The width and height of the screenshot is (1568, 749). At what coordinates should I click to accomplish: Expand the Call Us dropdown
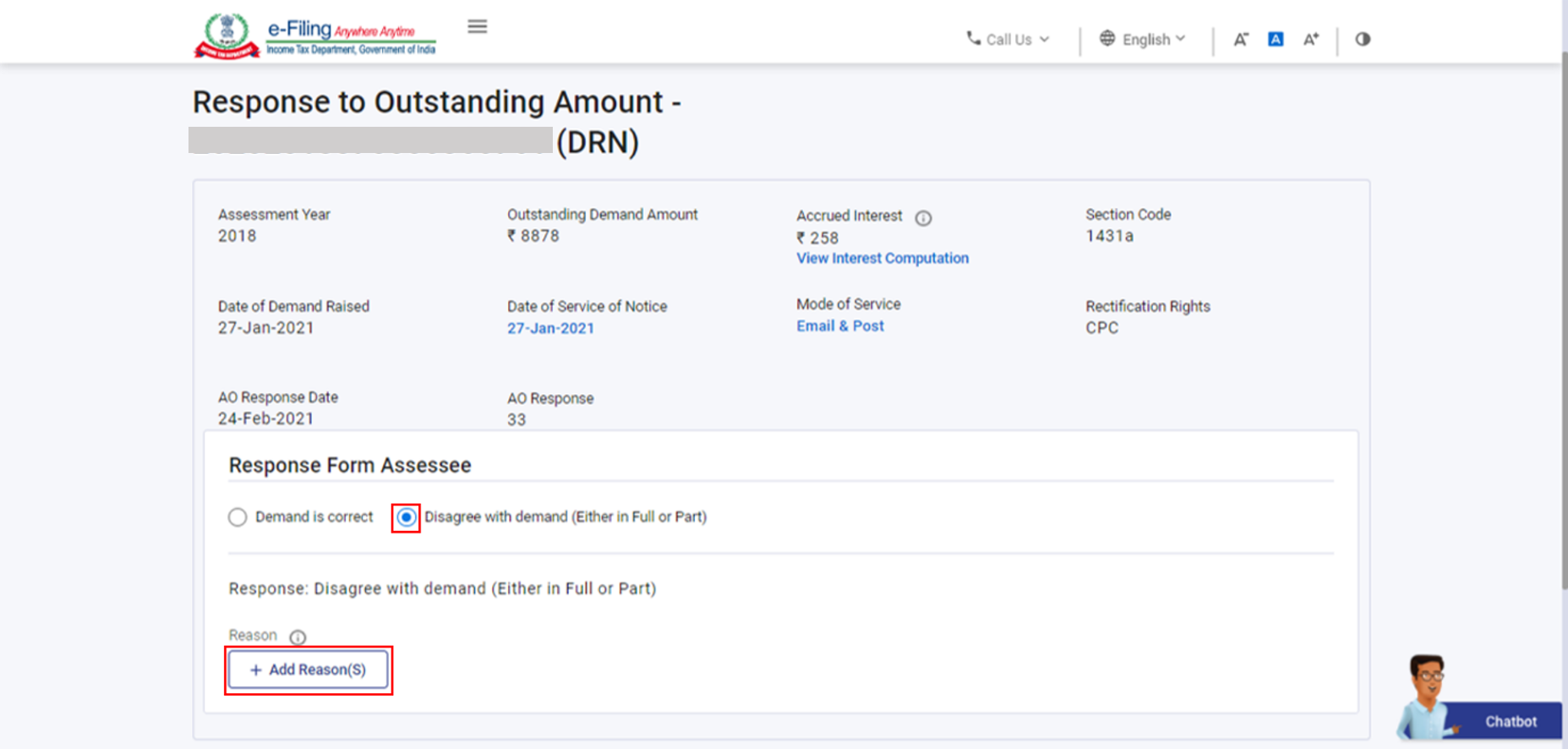pyautogui.click(x=1044, y=40)
